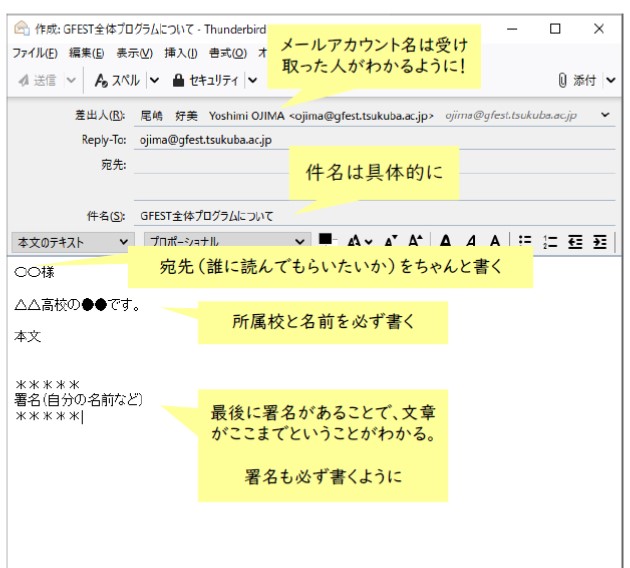Toggle italic formatting
The height and width of the screenshot is (568, 630).
pyautogui.click(x=469, y=241)
